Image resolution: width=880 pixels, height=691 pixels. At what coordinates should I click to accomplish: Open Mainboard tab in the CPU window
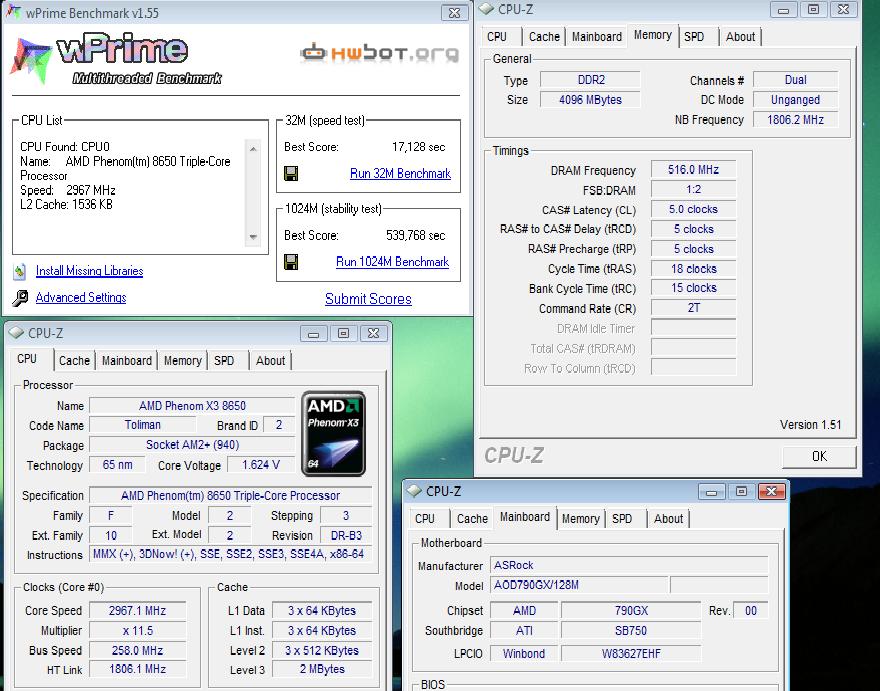pos(127,361)
